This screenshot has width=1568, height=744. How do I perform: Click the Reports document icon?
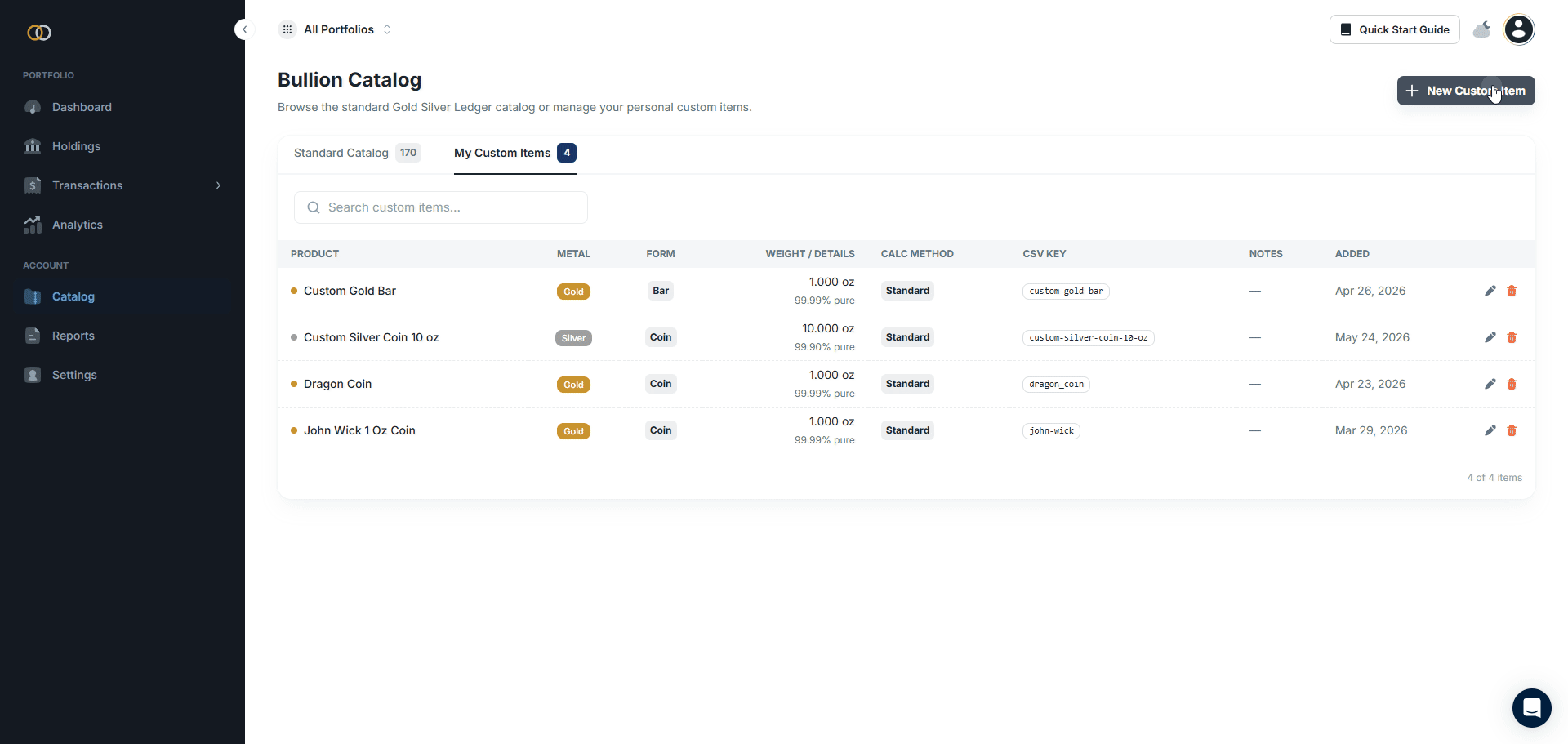pyautogui.click(x=33, y=336)
